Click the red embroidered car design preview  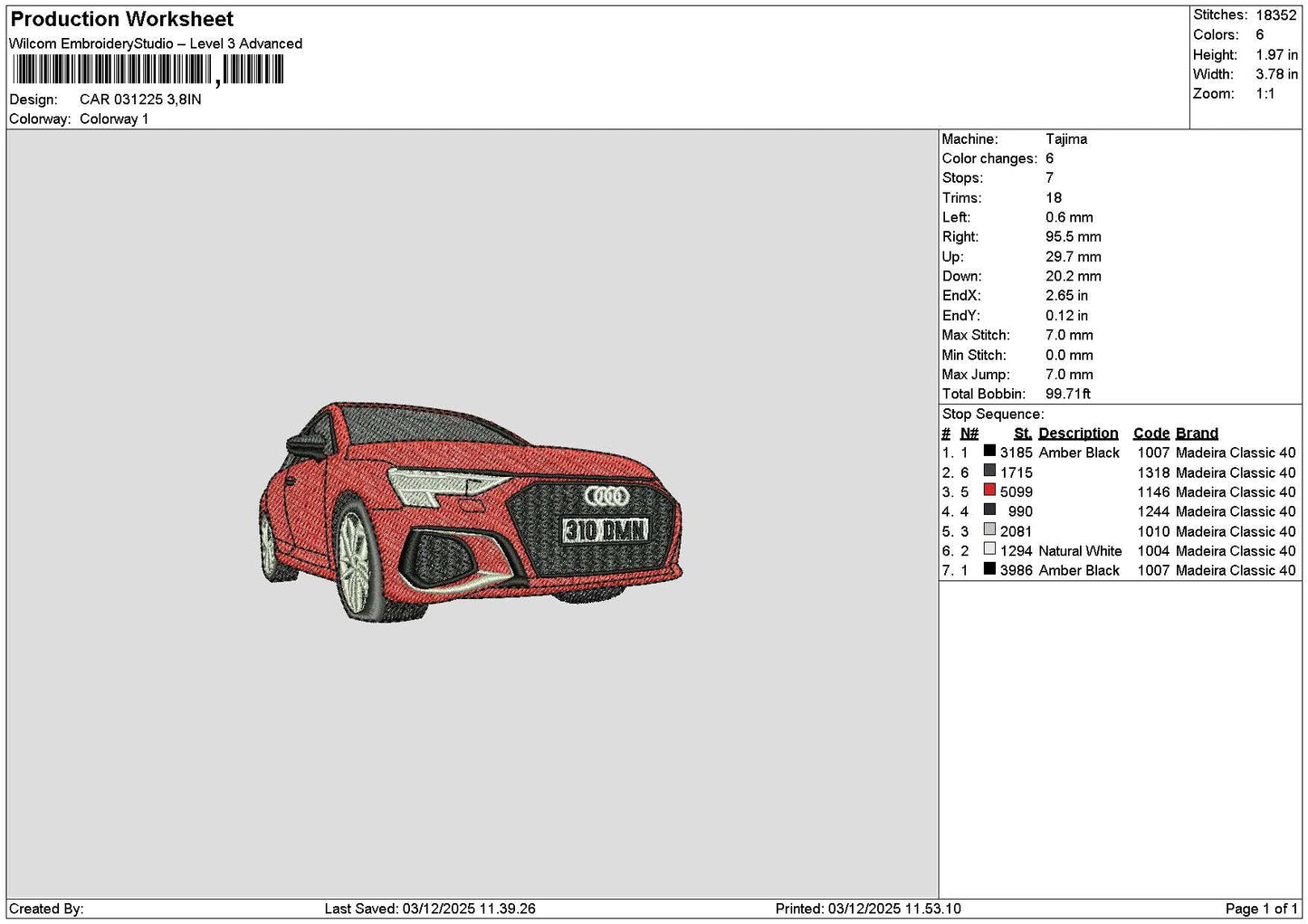pyautogui.click(x=471, y=512)
